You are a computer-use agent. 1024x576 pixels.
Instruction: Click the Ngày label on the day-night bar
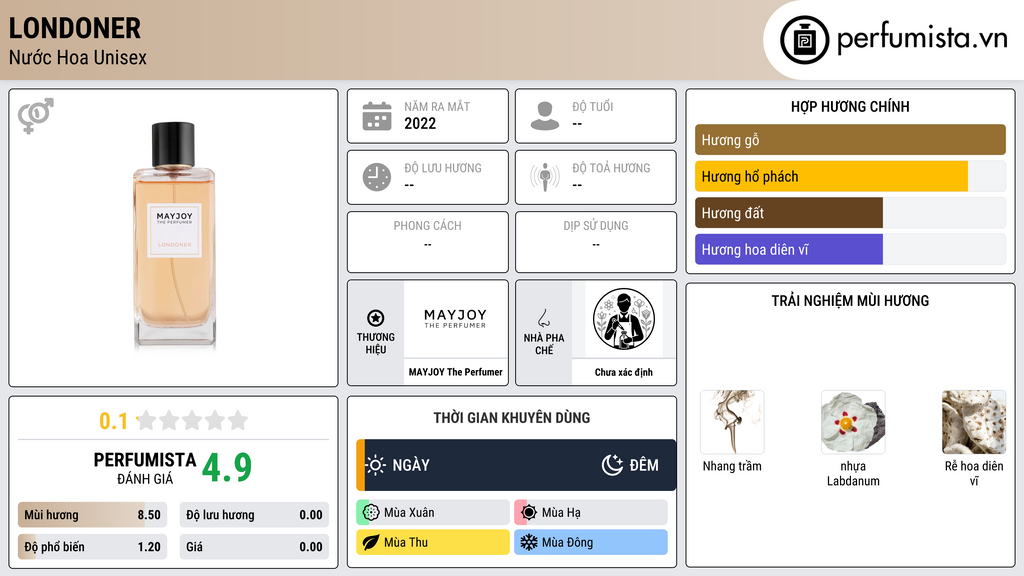(411, 465)
